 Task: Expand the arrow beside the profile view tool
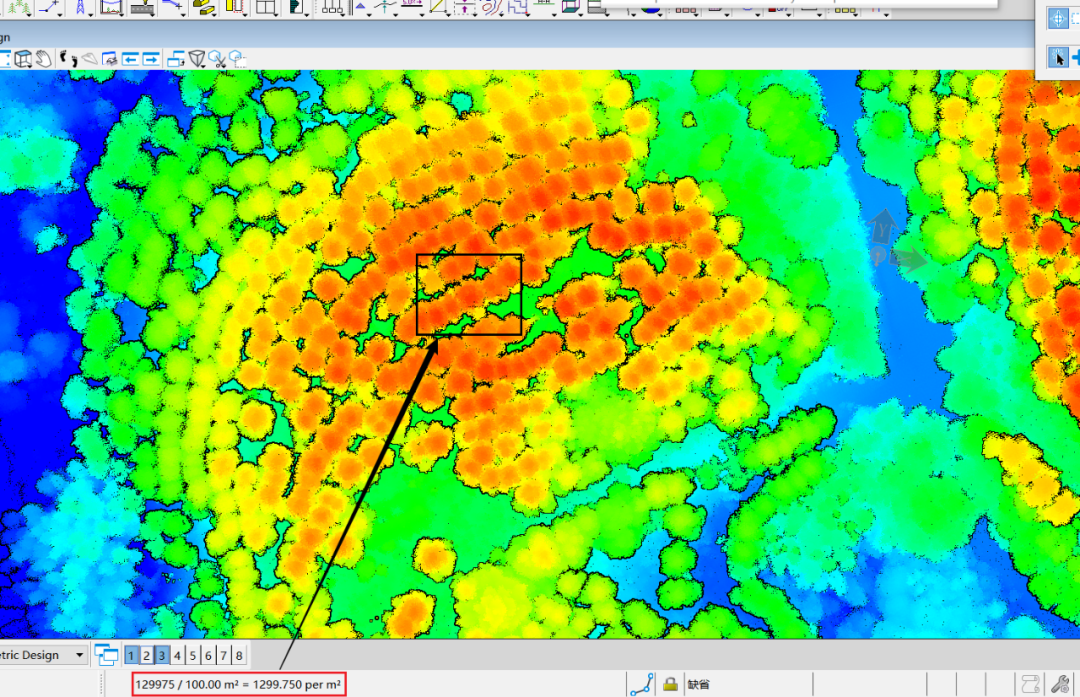tap(121, 14)
